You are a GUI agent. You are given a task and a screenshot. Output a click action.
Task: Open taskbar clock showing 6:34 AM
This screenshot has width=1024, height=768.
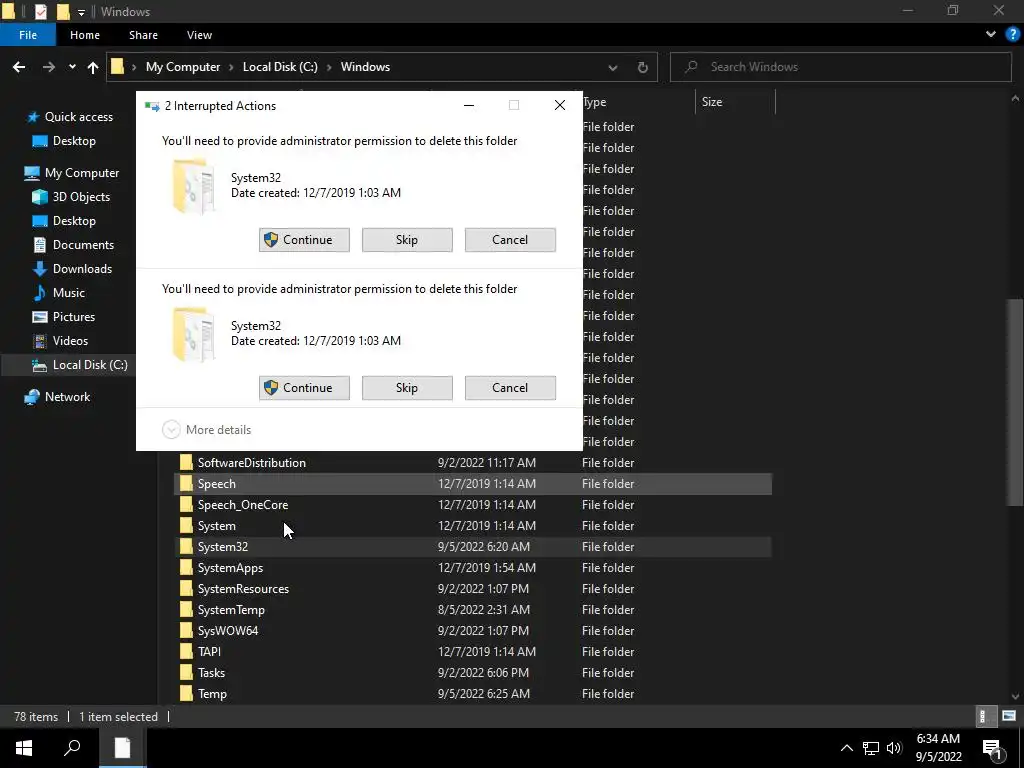(x=938, y=748)
